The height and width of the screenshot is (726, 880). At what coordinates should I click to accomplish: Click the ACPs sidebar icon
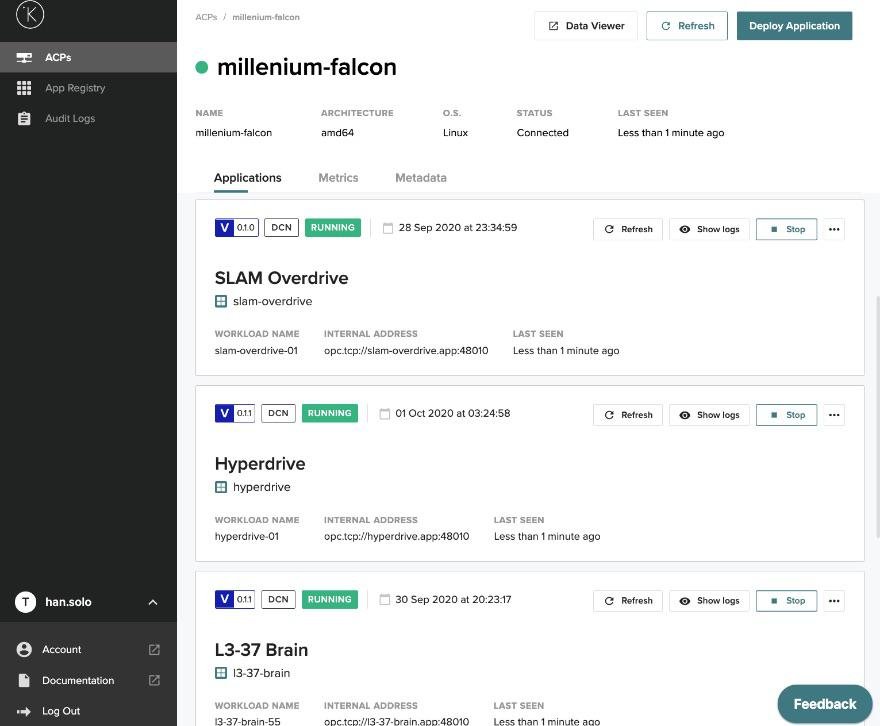click(x=24, y=58)
